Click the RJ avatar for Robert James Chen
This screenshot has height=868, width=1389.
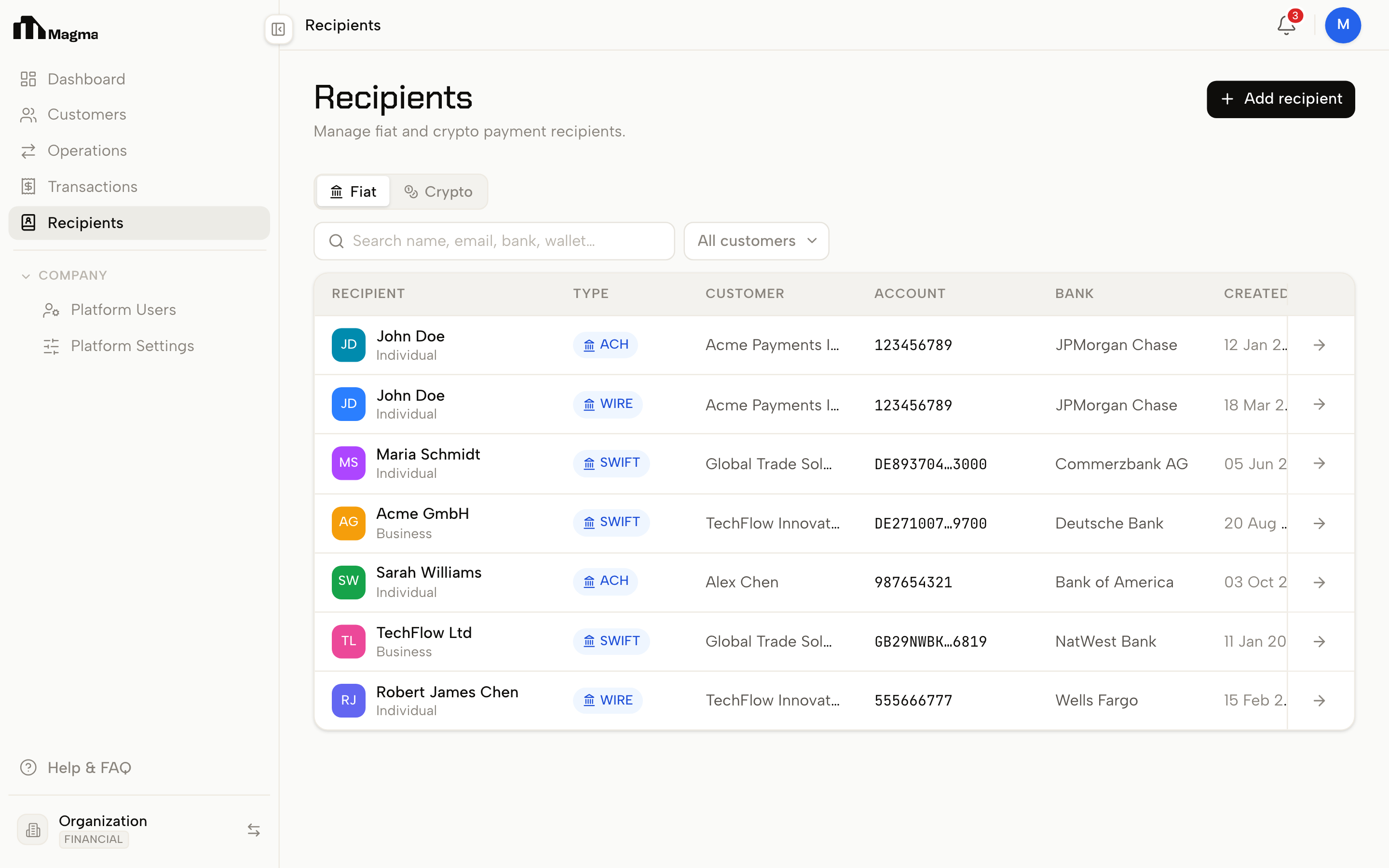tap(348, 700)
